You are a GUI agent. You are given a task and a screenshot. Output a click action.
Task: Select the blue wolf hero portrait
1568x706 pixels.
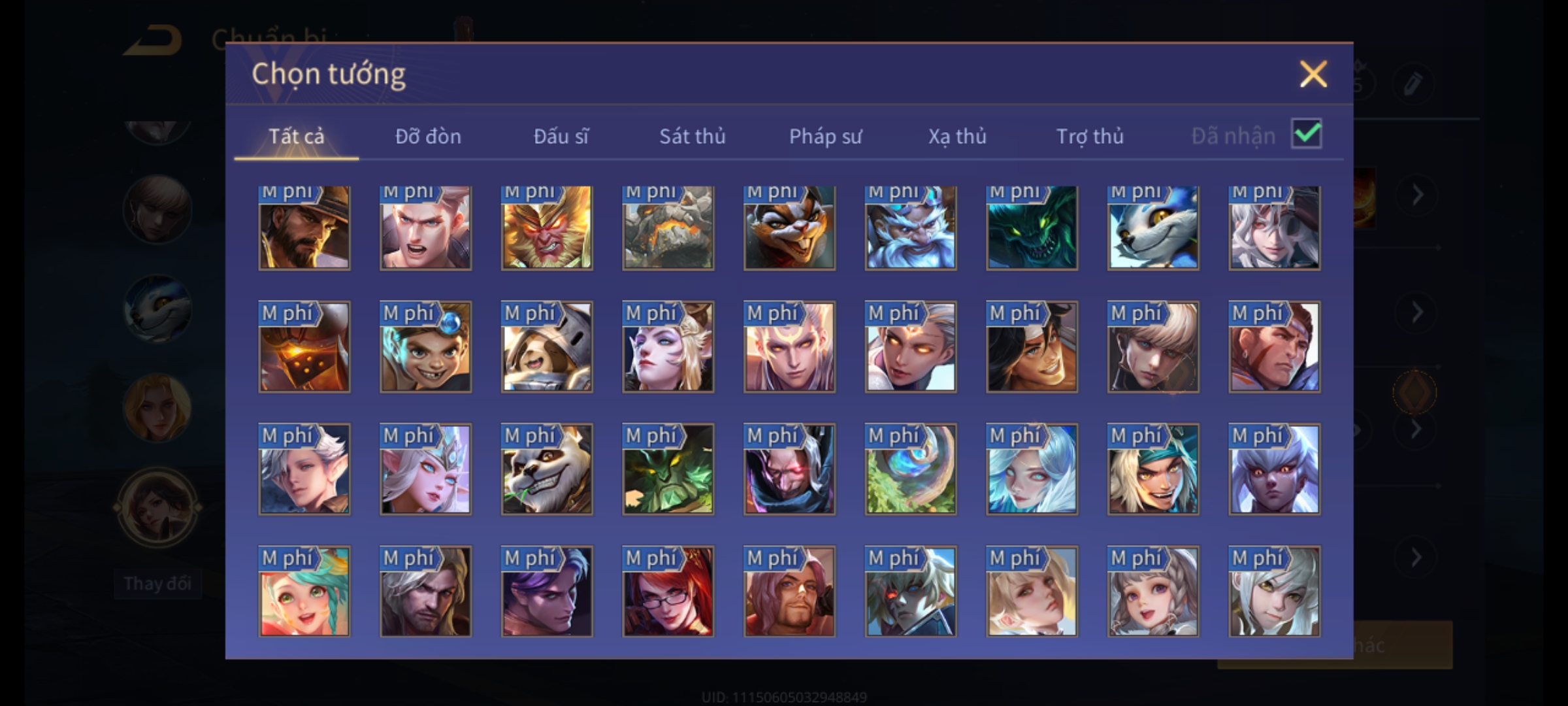(1153, 227)
